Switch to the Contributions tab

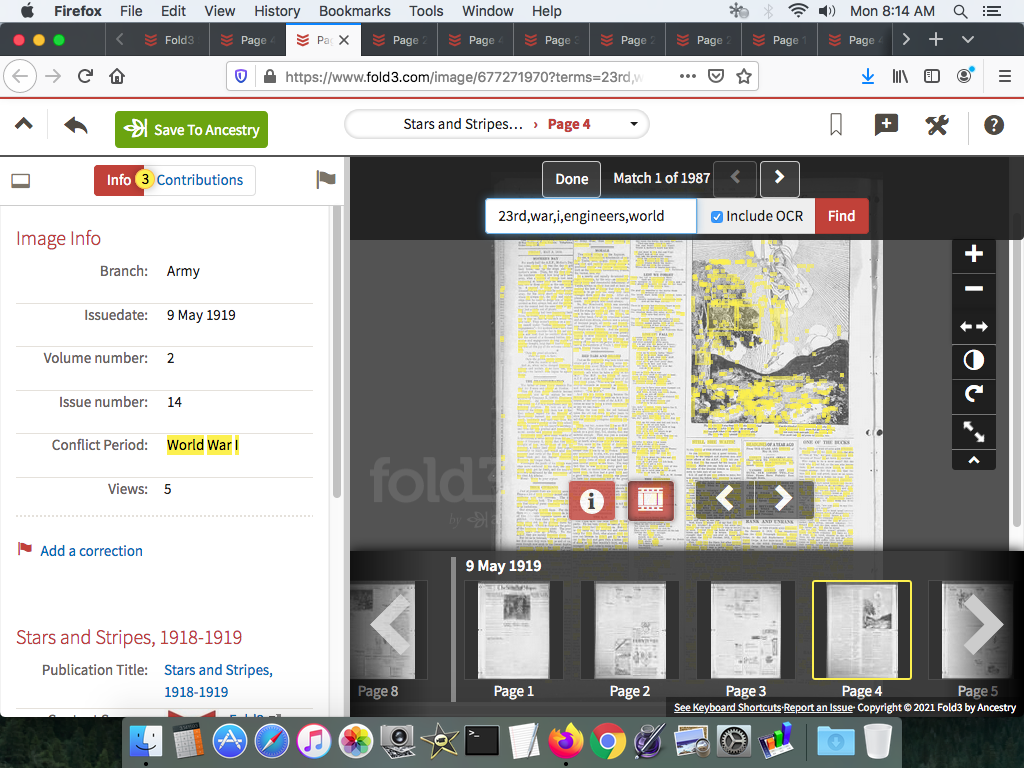(199, 180)
